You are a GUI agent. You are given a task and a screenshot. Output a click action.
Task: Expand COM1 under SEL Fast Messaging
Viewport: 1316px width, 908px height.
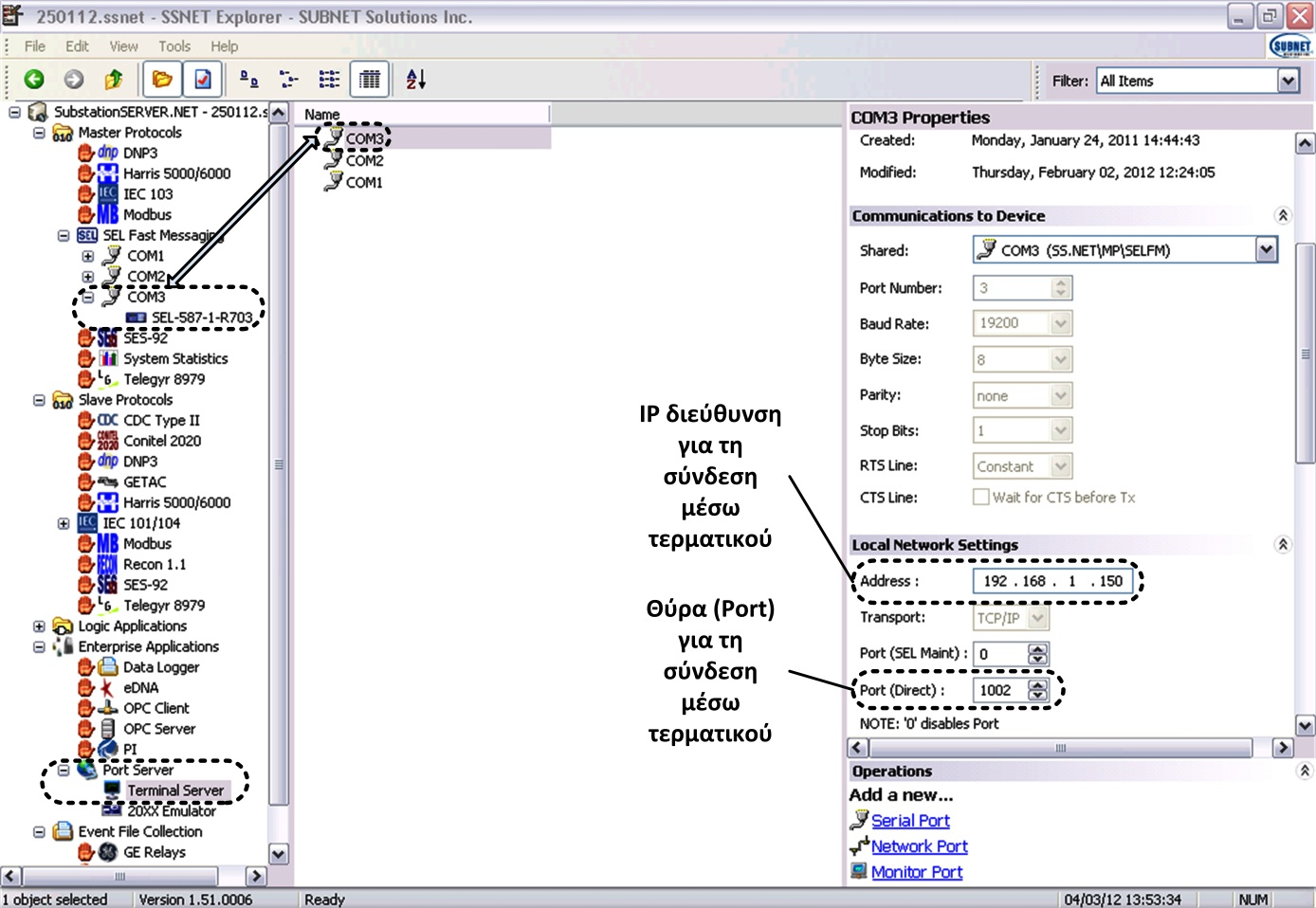88,256
